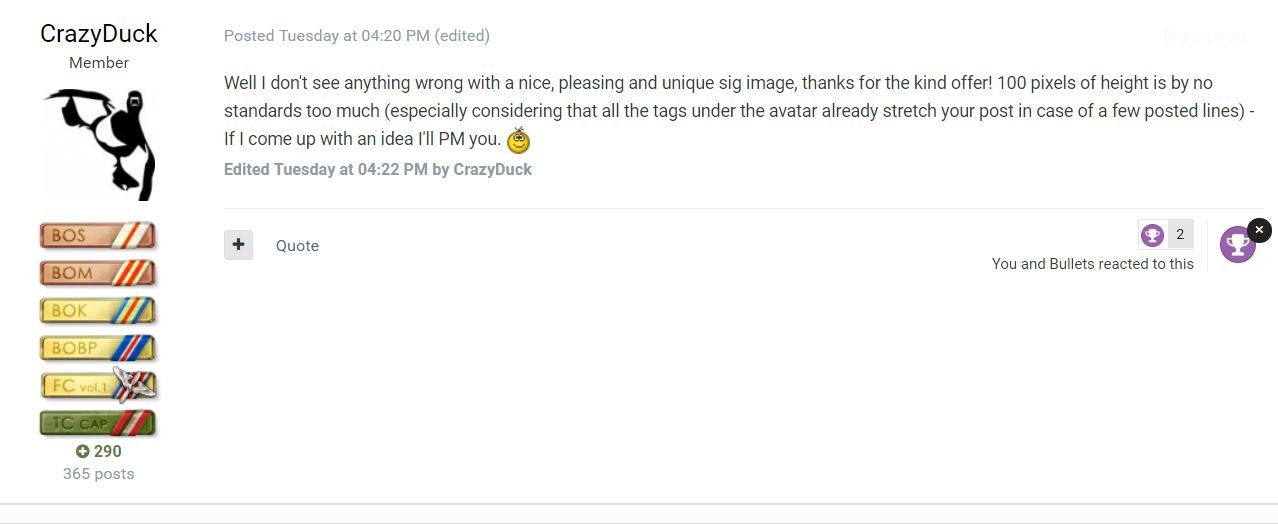Click the green TC CAP badge
The height and width of the screenshot is (524, 1278).
pyautogui.click(x=98, y=423)
